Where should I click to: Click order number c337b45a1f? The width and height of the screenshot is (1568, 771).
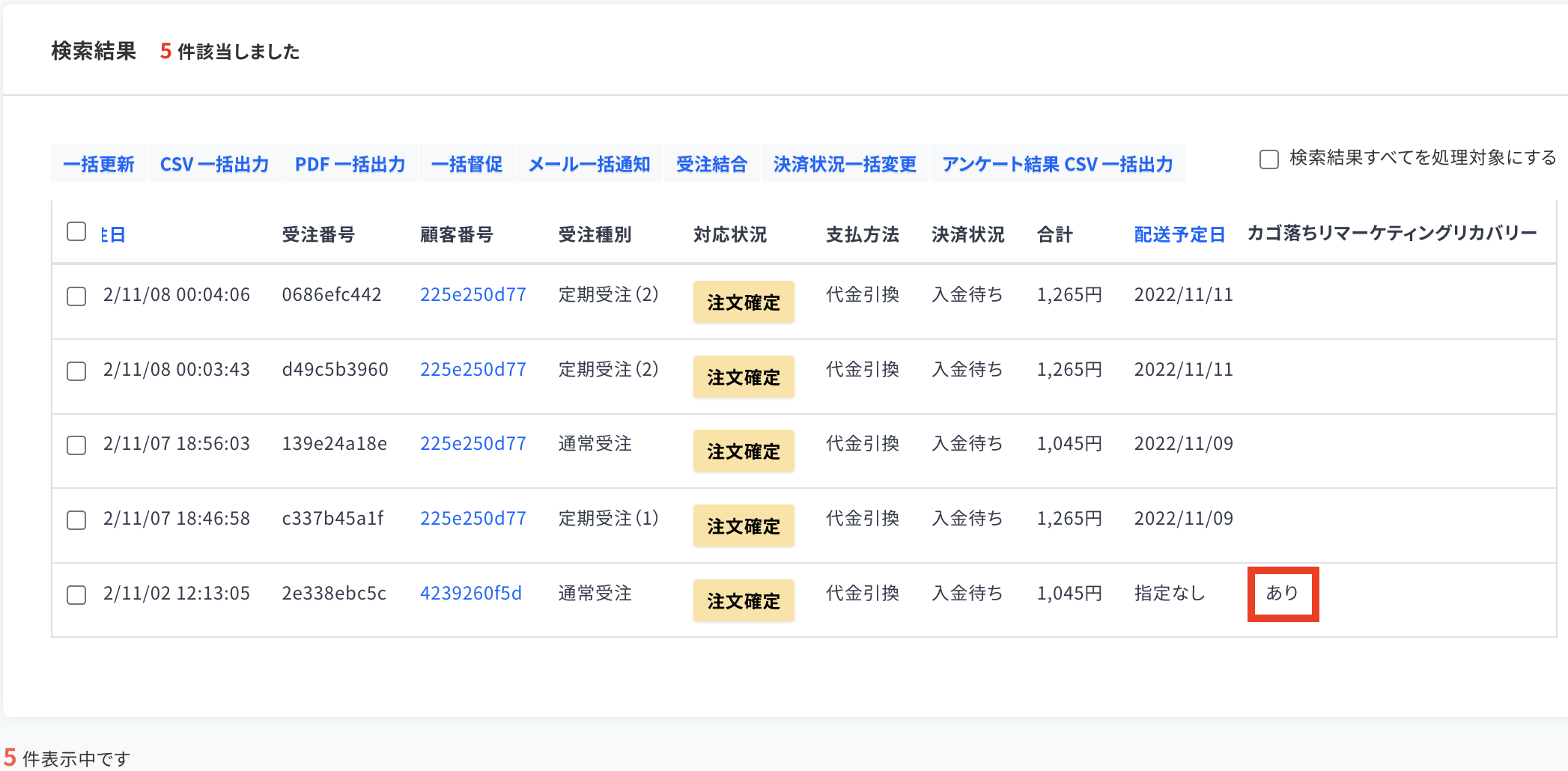(332, 518)
